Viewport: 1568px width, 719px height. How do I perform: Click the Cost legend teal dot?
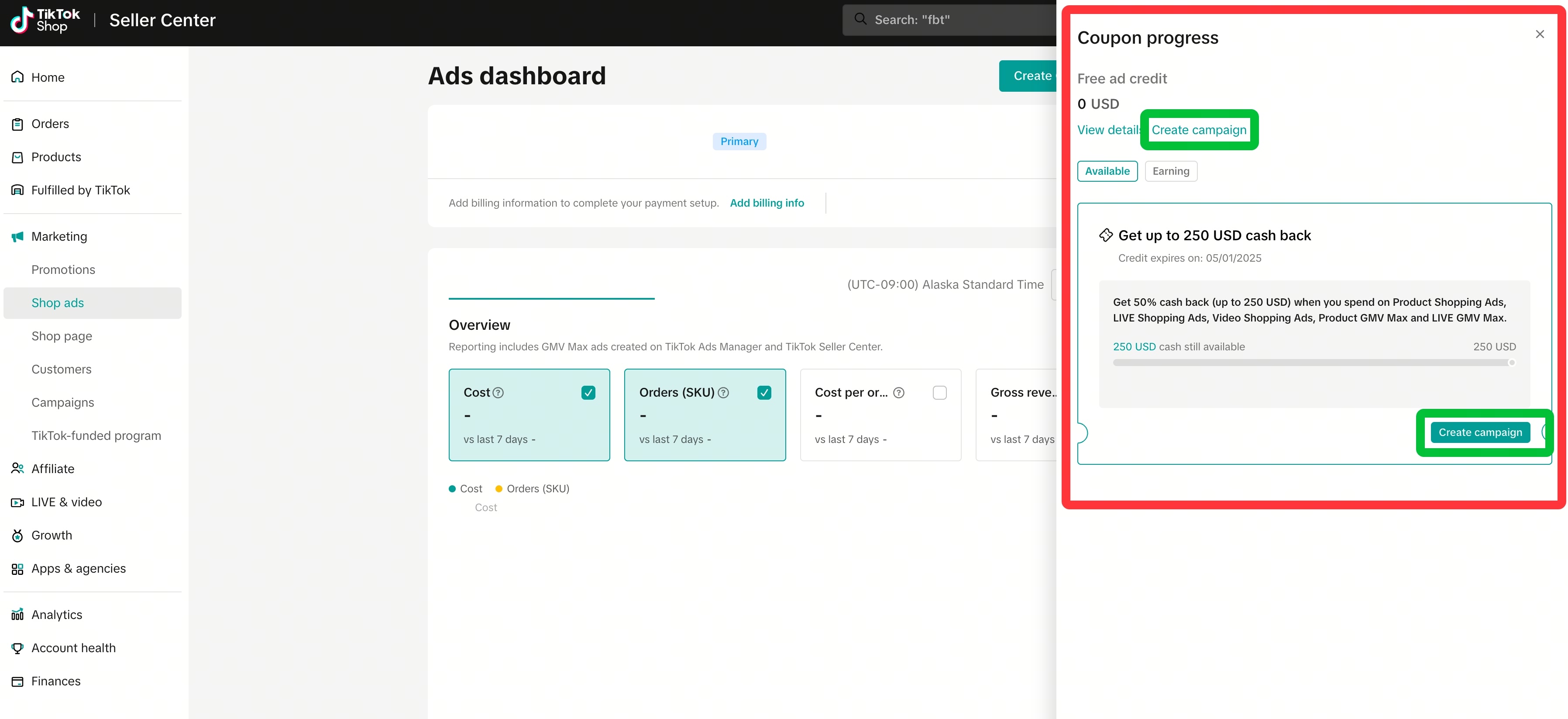coord(452,489)
